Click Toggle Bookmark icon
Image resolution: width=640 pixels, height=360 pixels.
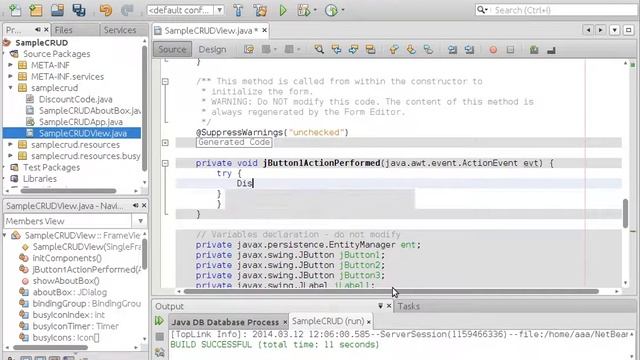[428, 49]
